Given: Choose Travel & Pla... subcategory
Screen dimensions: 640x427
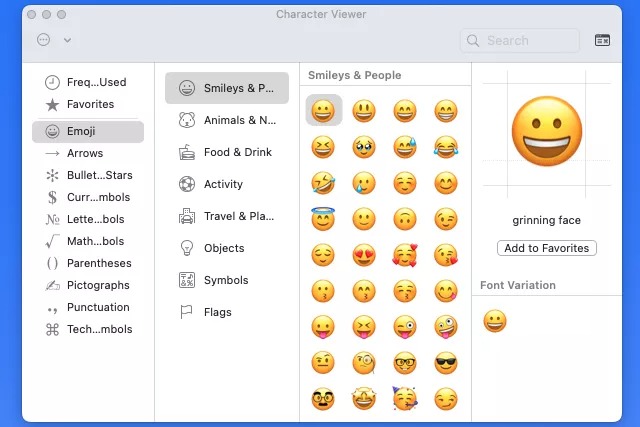Looking at the screenshot, I should click(x=227, y=216).
